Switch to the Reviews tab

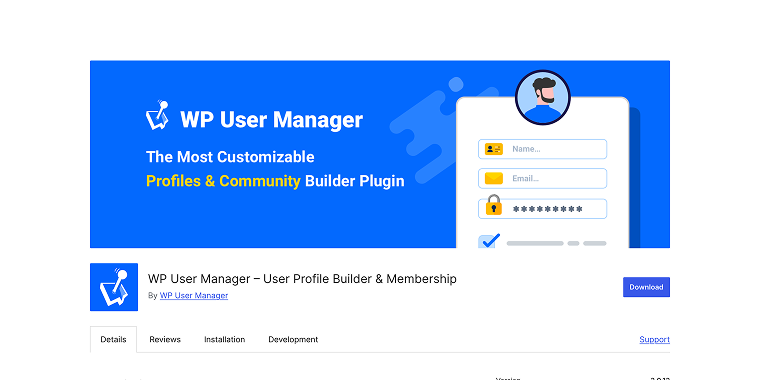coord(165,339)
